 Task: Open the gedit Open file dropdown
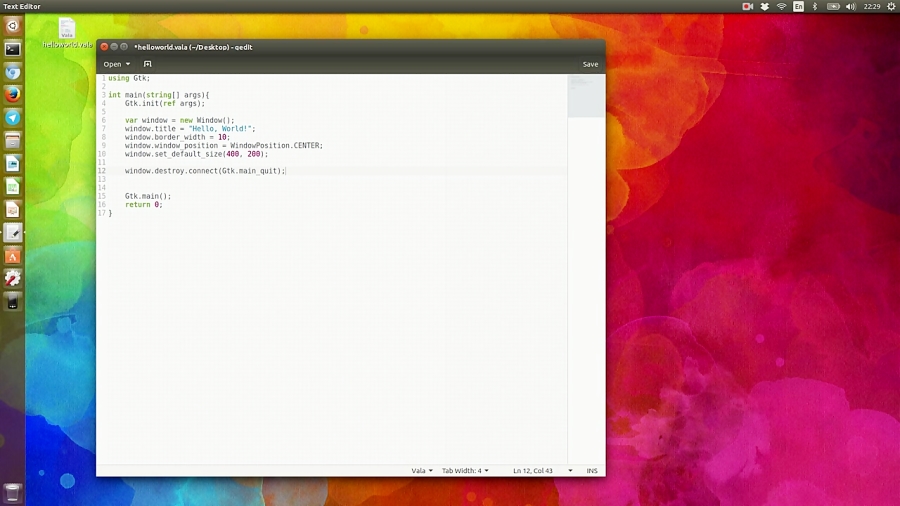117,64
